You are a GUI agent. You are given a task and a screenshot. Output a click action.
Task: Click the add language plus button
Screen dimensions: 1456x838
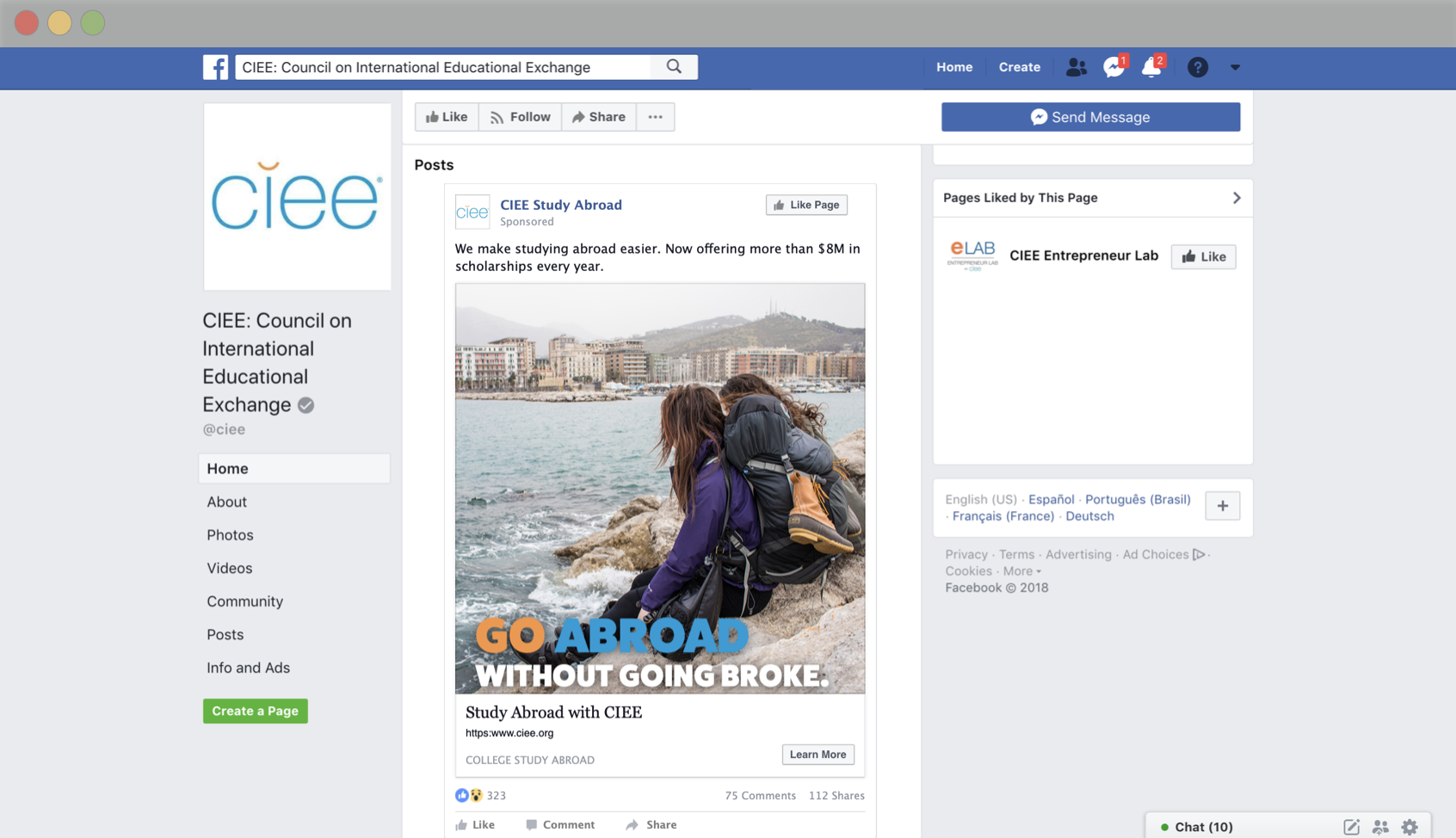1222,506
